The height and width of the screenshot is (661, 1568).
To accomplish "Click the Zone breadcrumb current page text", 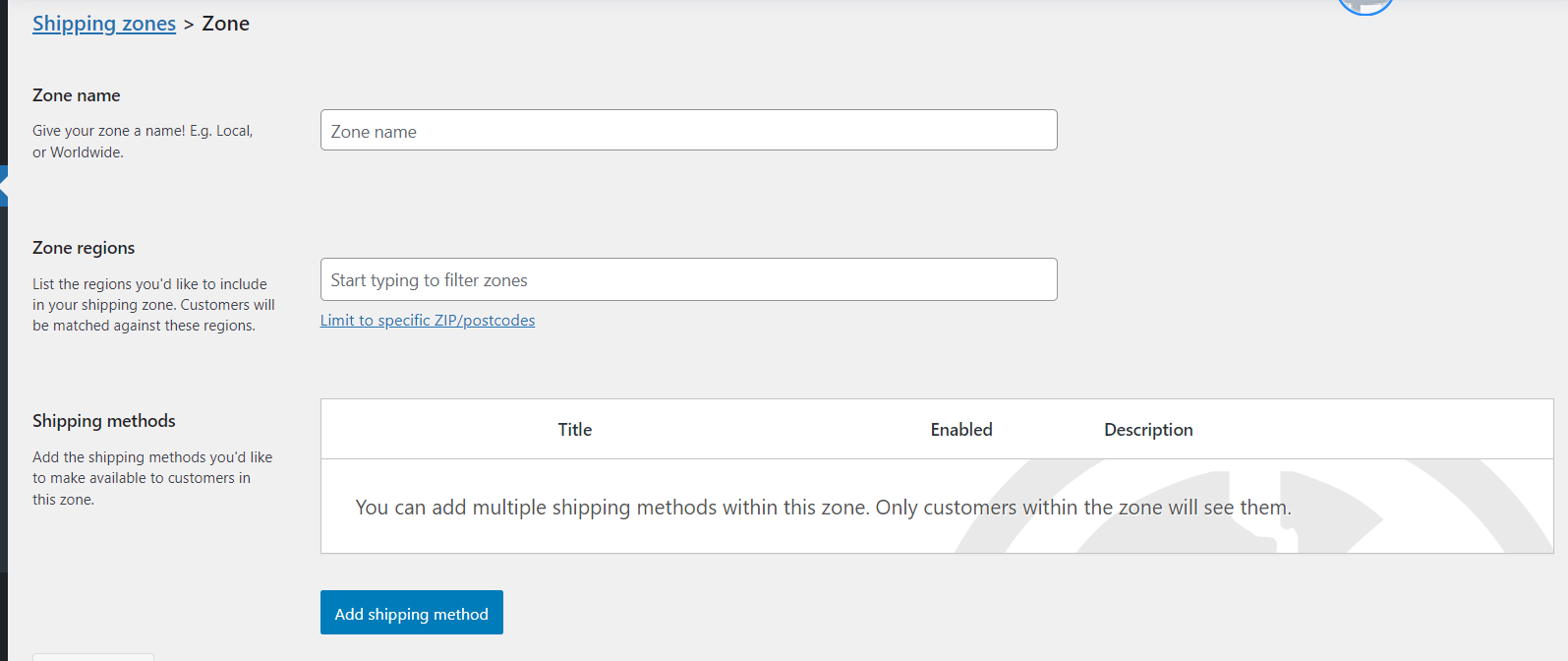I will (226, 24).
